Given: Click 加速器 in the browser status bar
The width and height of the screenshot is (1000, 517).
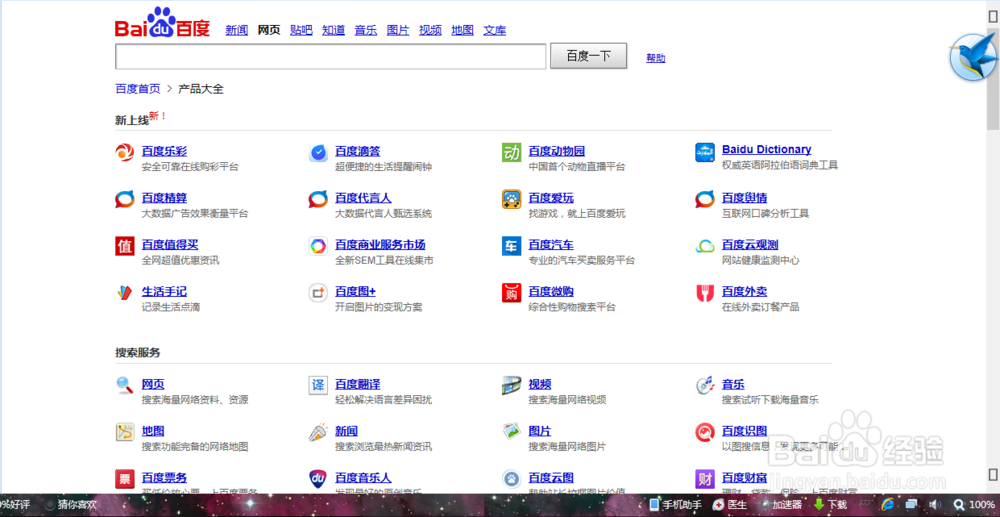Looking at the screenshot, I should [781, 505].
